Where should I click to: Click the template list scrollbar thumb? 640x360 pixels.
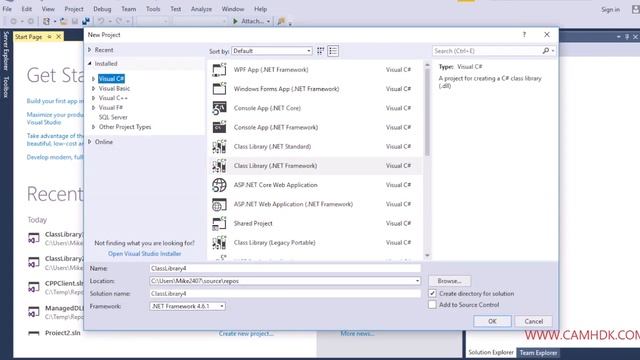pos(427,111)
